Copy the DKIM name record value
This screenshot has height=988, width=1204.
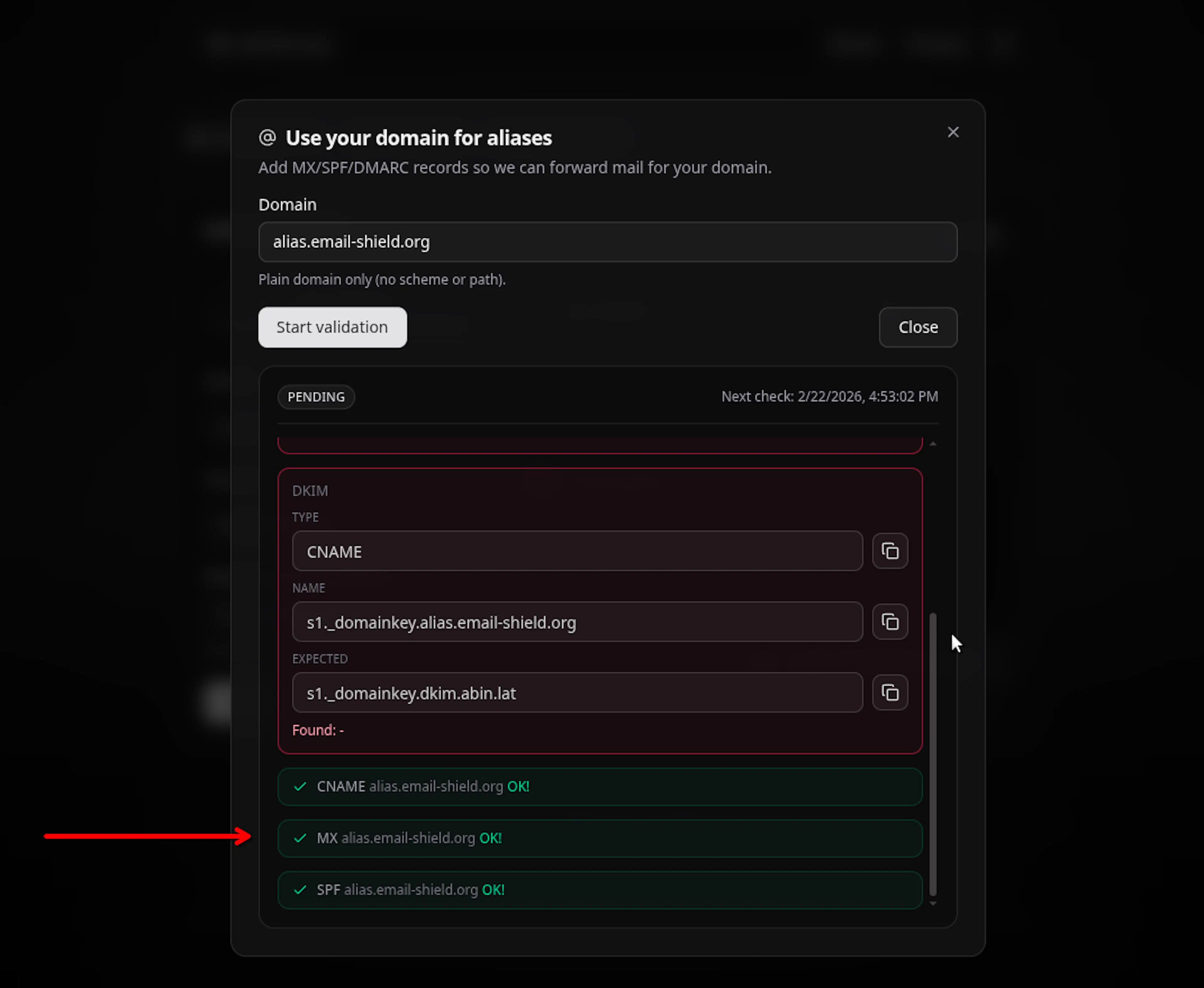coord(890,622)
